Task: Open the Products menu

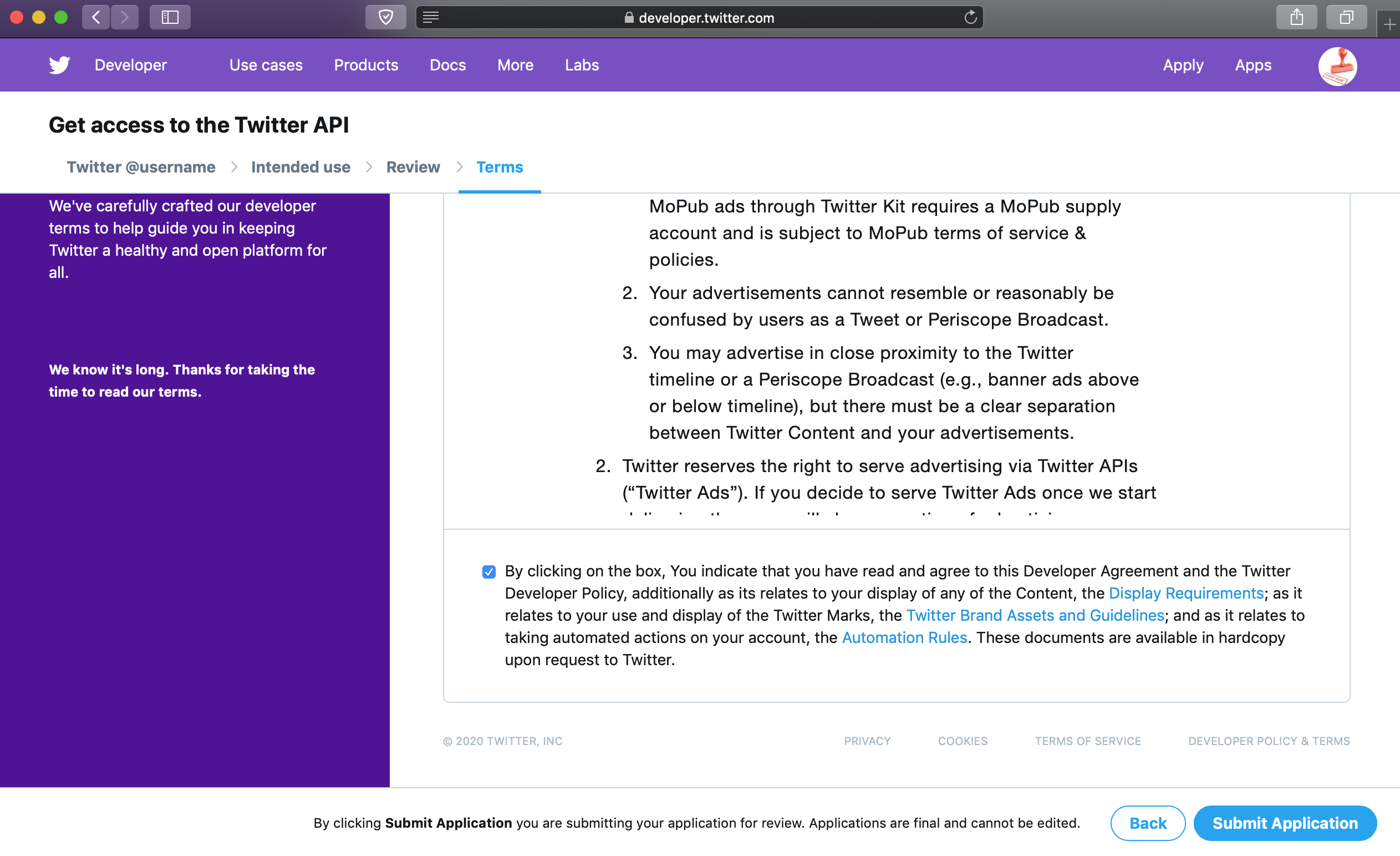Action: [366, 65]
